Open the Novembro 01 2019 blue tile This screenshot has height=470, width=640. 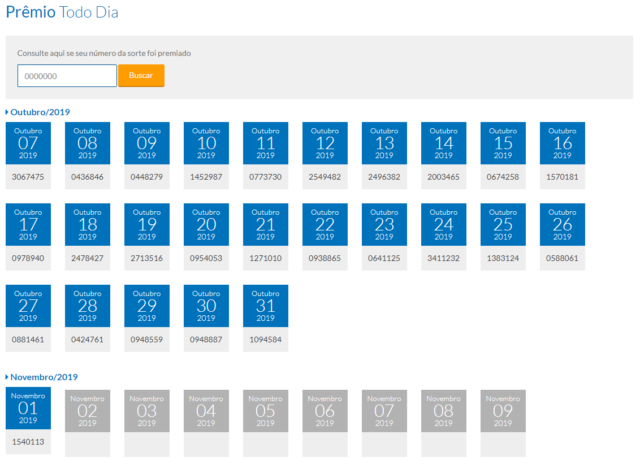pyautogui.click(x=28, y=410)
